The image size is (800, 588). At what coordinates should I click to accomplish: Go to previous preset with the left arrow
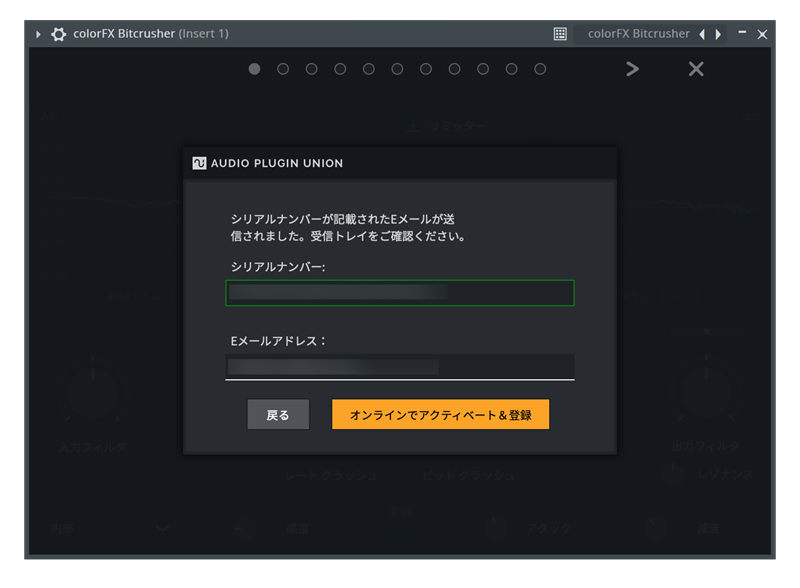click(703, 34)
